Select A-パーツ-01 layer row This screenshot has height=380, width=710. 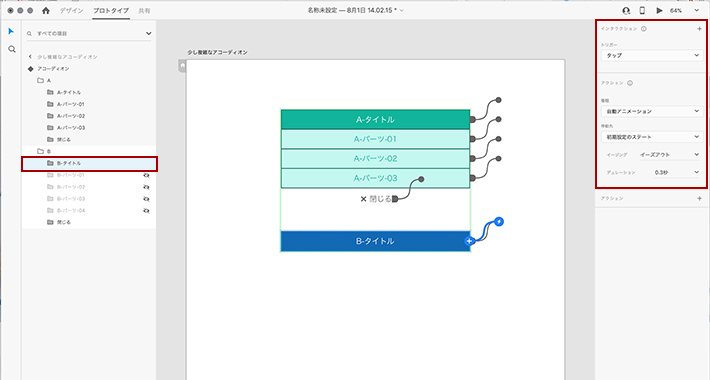89,104
